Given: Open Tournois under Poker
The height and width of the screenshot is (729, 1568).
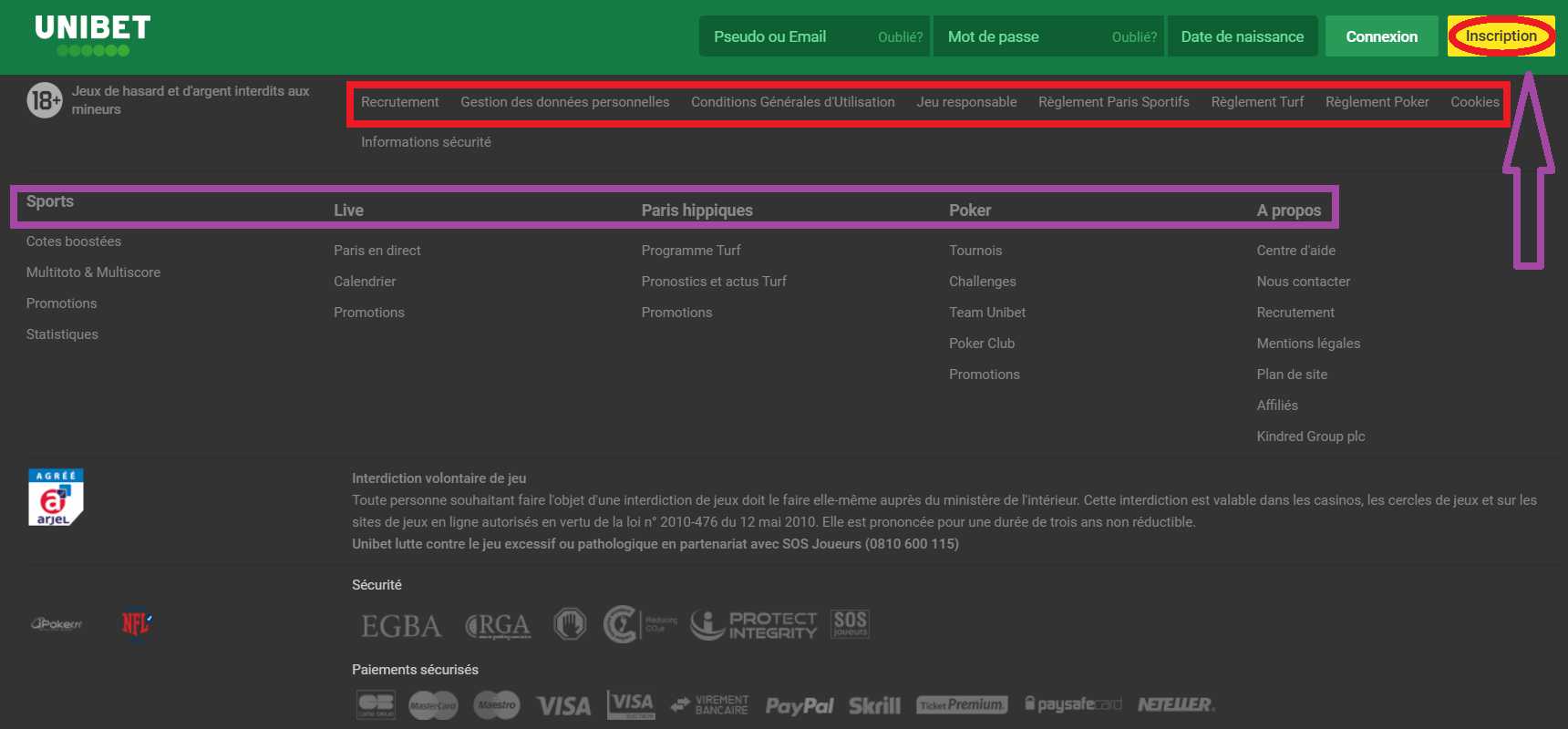Looking at the screenshot, I should click(975, 251).
